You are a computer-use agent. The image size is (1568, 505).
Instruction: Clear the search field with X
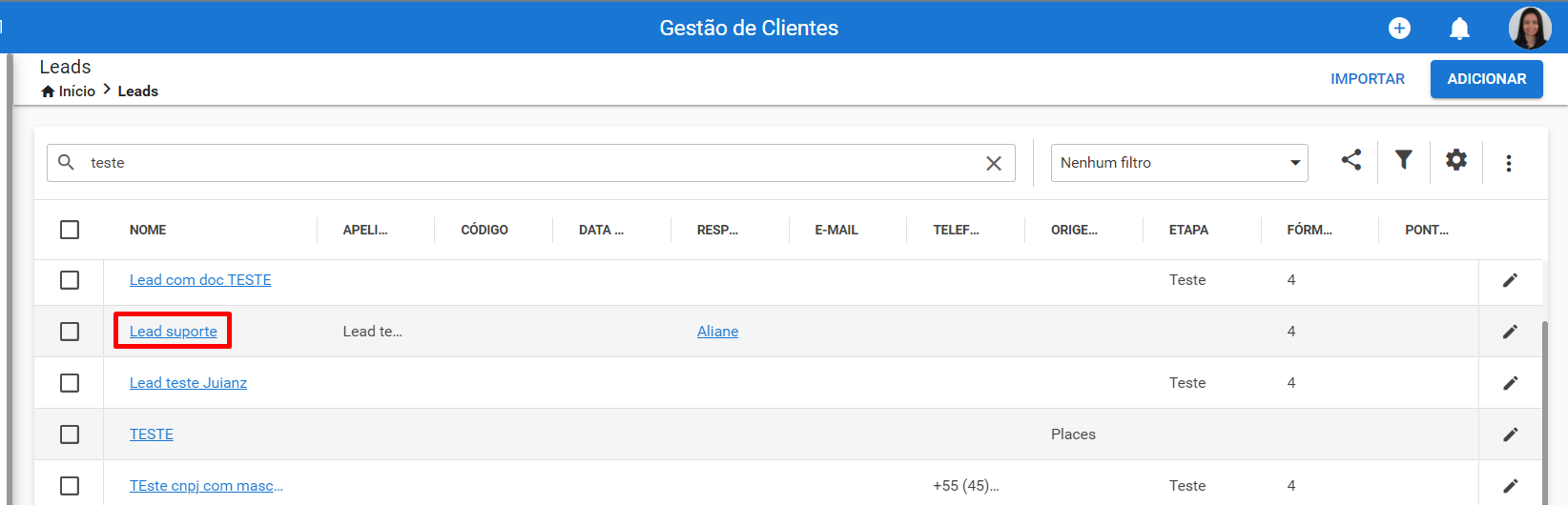click(994, 163)
